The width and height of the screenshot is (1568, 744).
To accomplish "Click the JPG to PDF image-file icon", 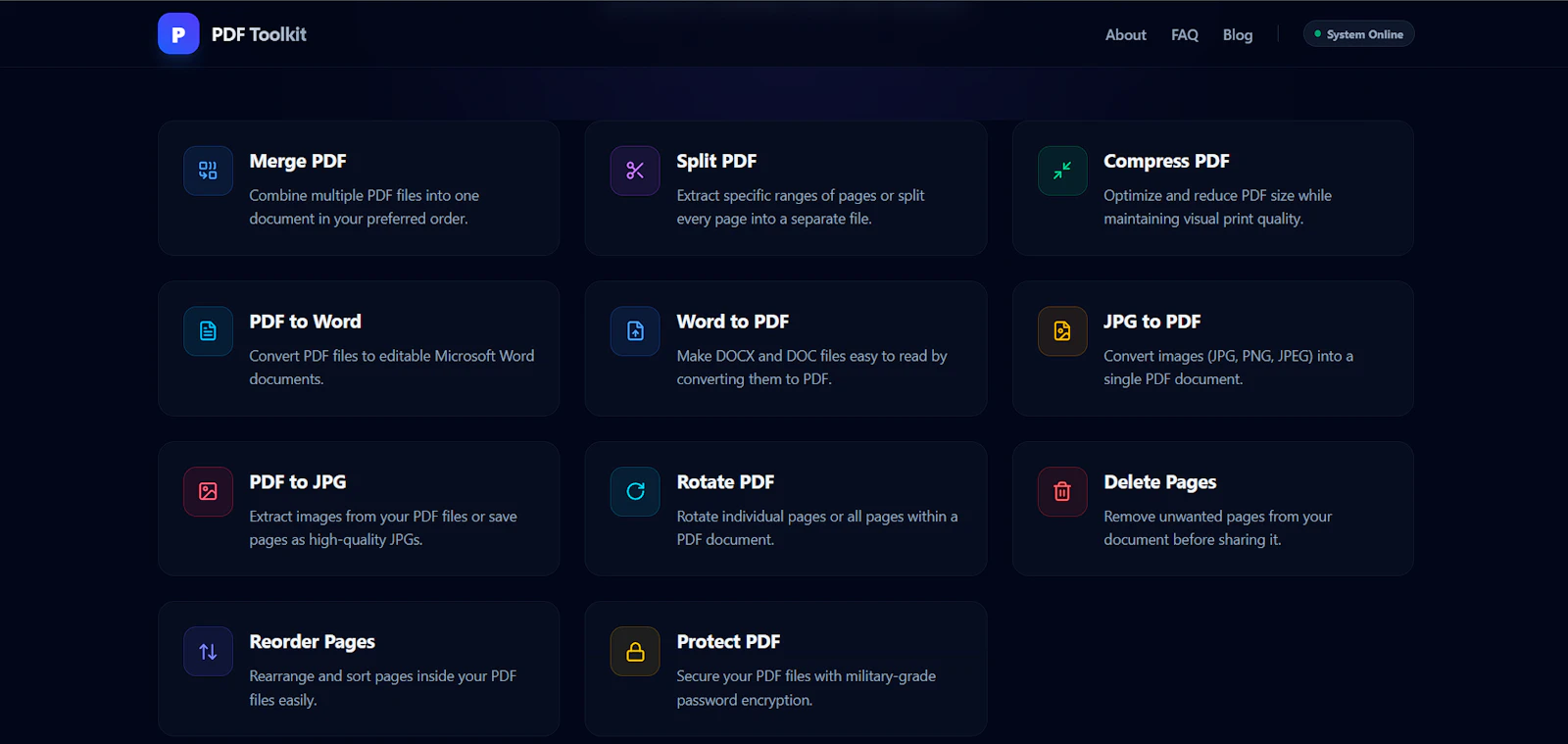I will 1062,331.
